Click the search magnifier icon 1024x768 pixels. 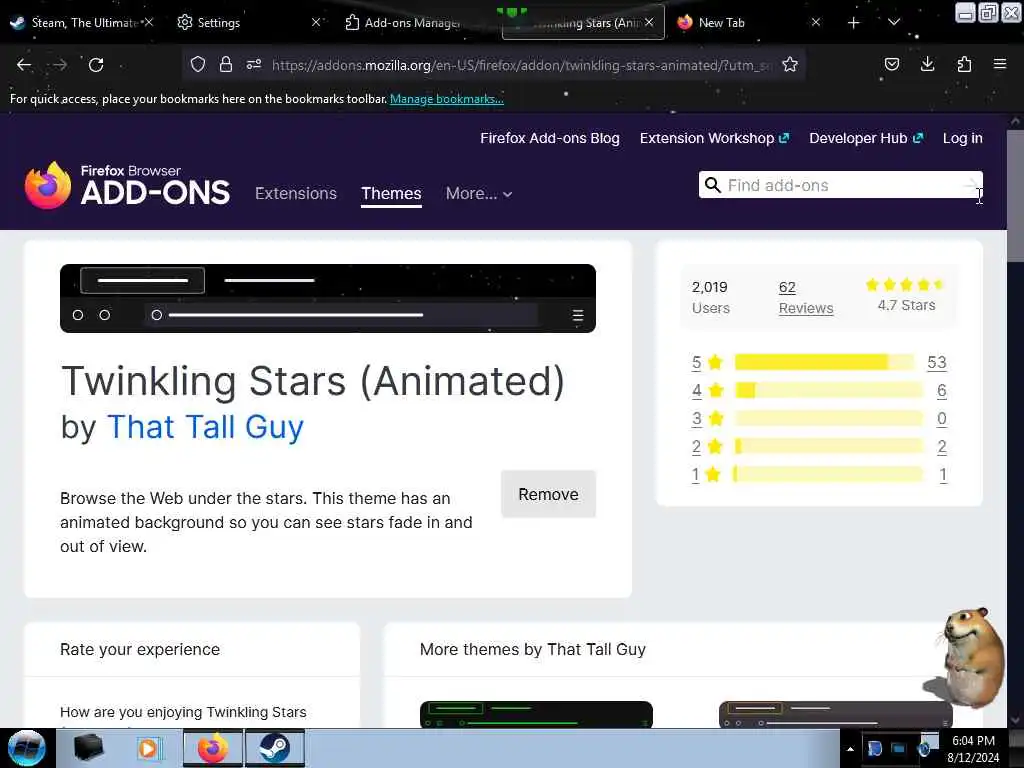[x=713, y=185]
